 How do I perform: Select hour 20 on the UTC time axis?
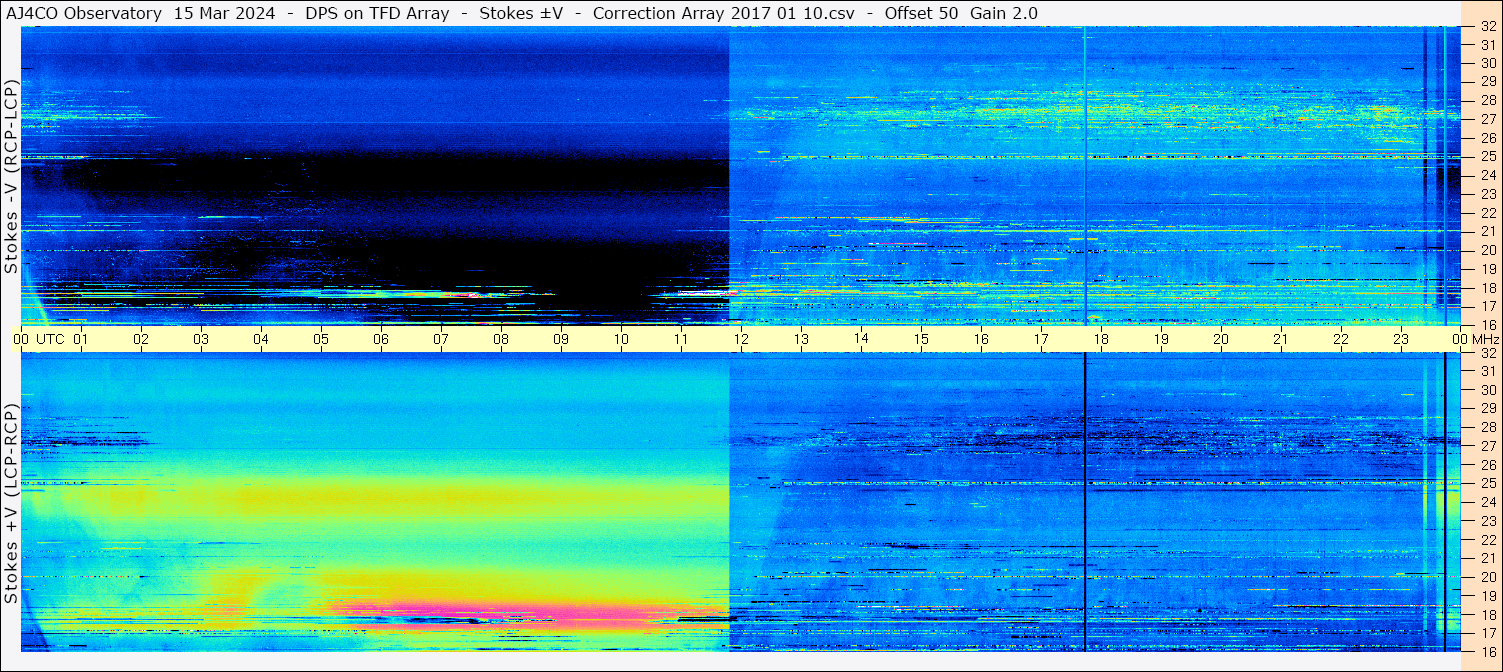pyautogui.click(x=1221, y=339)
